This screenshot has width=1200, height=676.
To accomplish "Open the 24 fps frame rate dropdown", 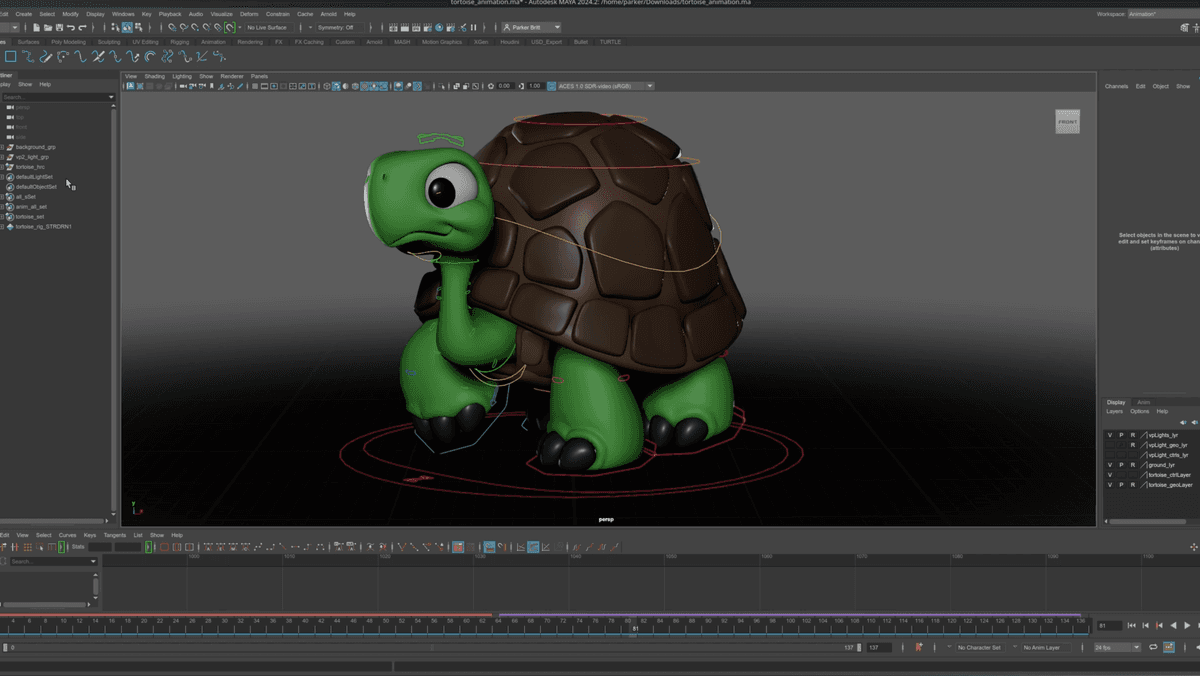I will pos(1116,648).
